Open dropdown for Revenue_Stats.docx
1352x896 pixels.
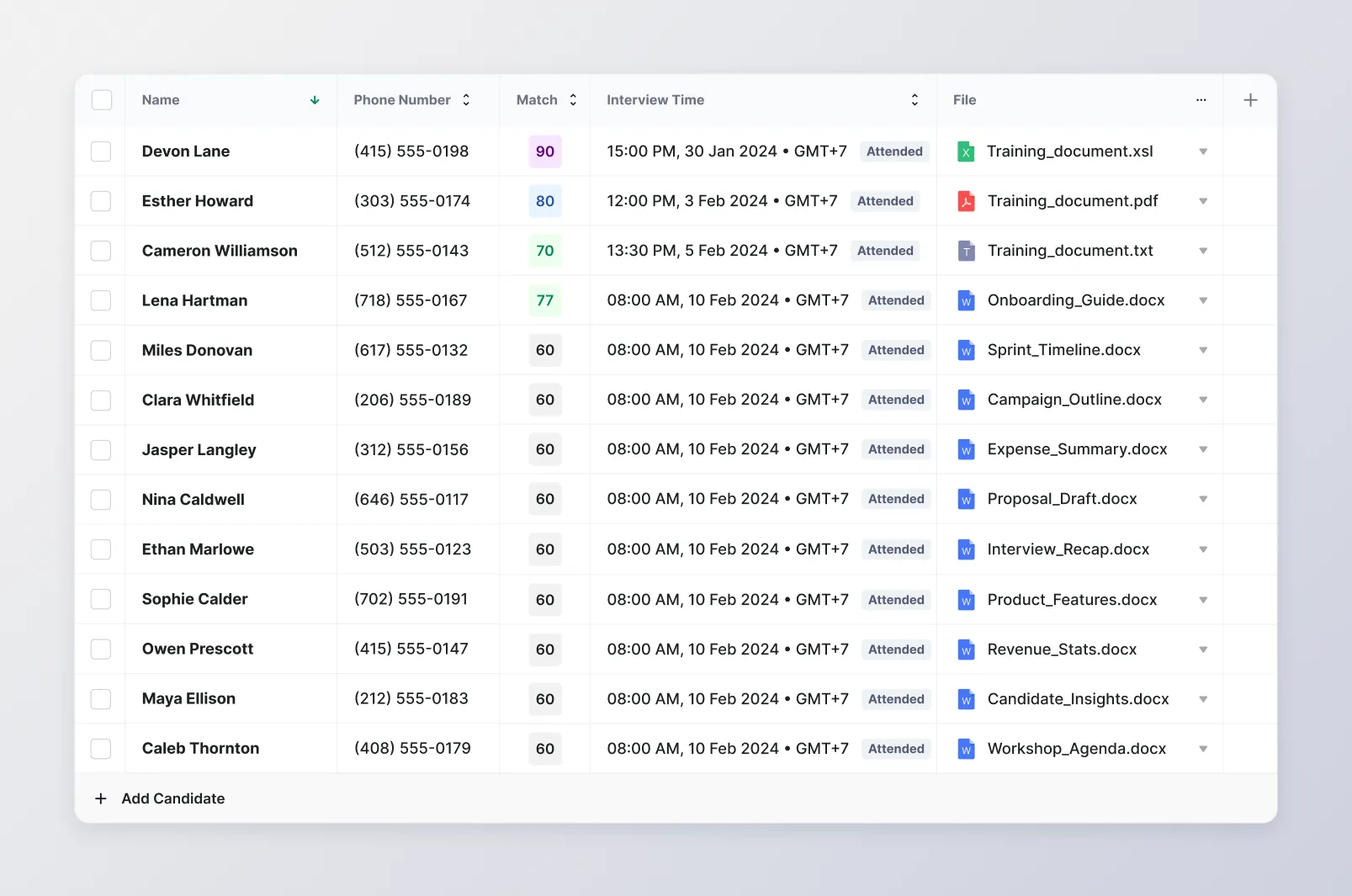(x=1203, y=650)
